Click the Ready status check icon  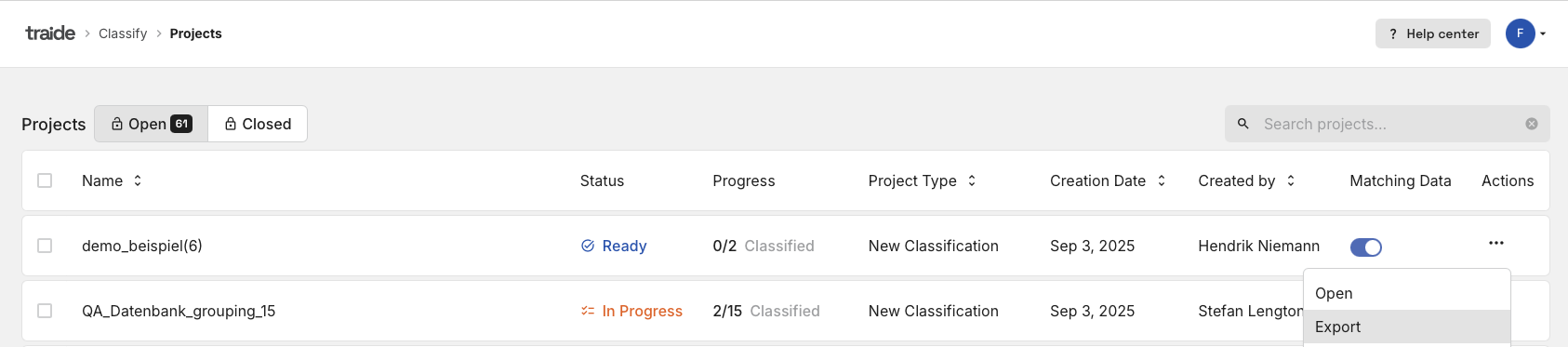(588, 246)
